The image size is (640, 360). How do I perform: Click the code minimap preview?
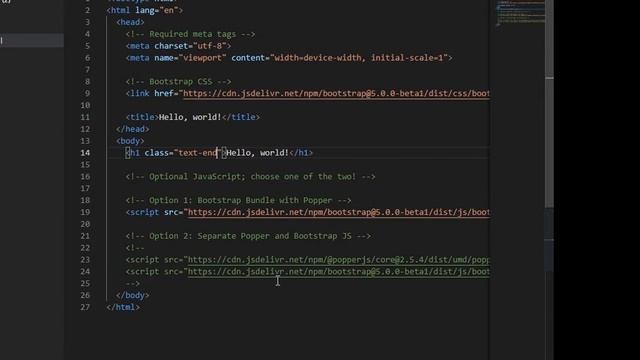pos(520,13)
